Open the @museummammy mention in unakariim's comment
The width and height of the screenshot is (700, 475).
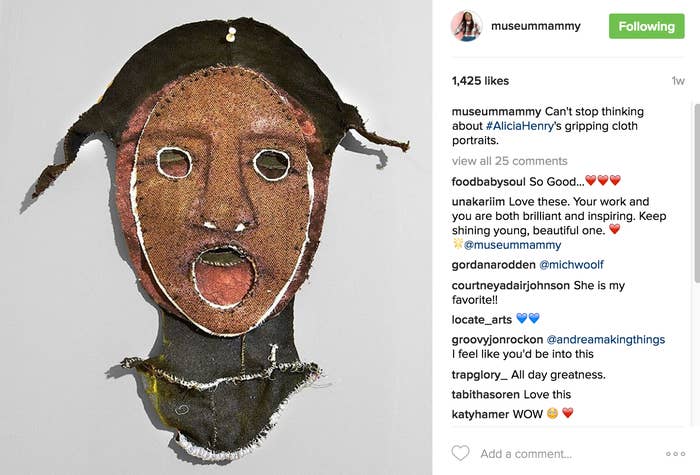click(512, 245)
